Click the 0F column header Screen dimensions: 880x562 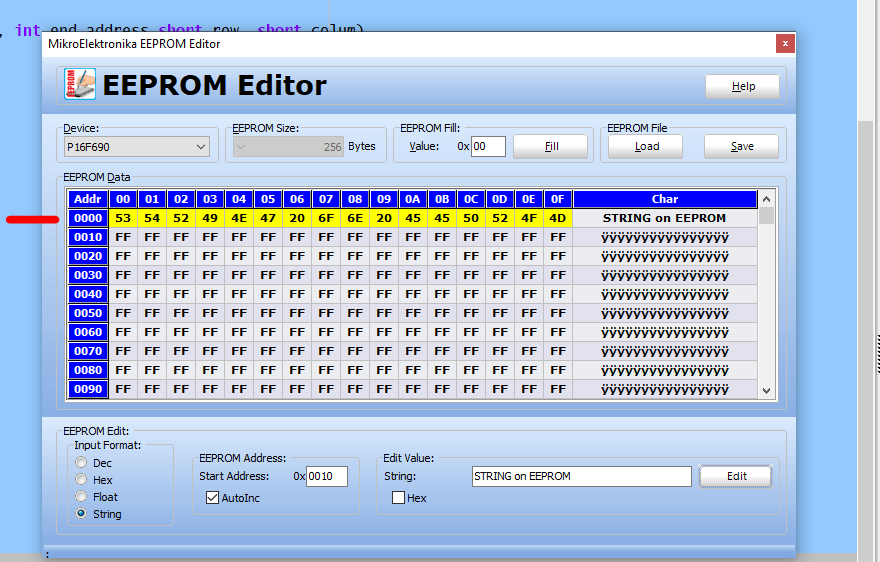[558, 199]
